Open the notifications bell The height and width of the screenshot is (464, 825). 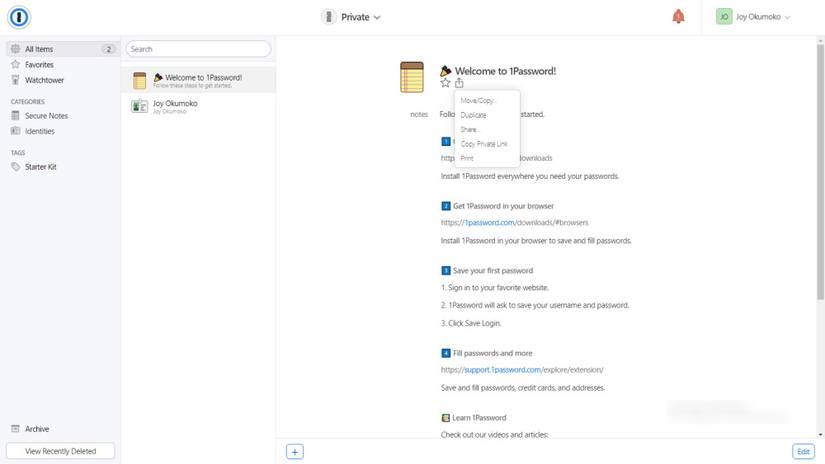pos(678,17)
